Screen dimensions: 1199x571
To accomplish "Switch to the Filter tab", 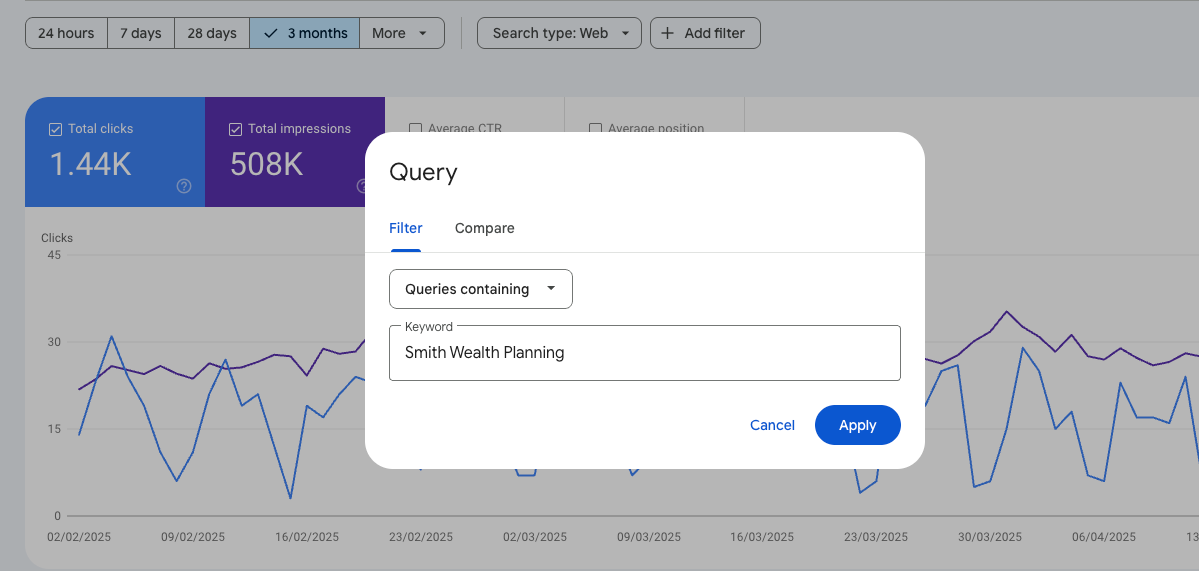I will (406, 228).
